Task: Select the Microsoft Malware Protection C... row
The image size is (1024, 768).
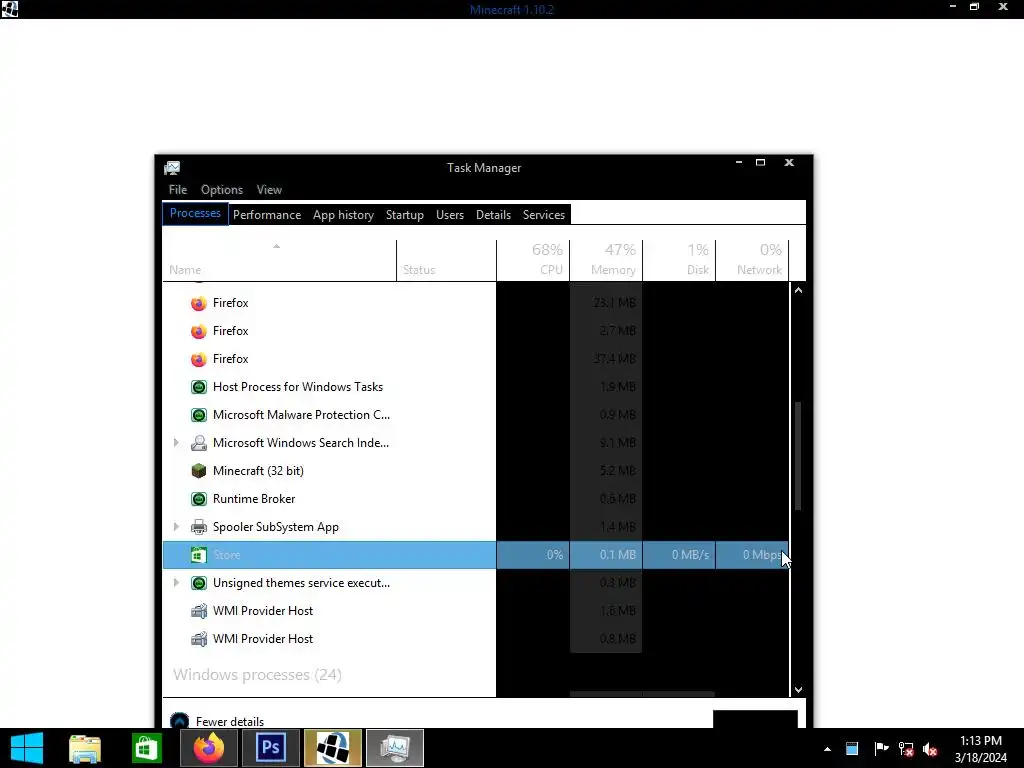Action: [475, 415]
